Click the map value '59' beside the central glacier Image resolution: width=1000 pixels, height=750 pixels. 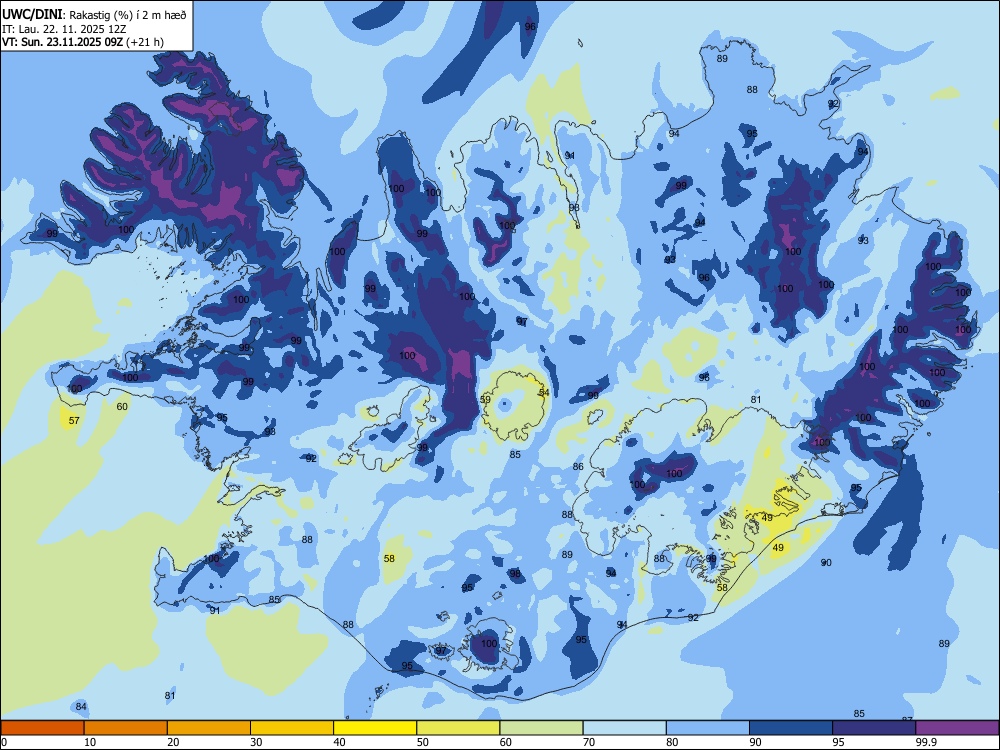[485, 400]
